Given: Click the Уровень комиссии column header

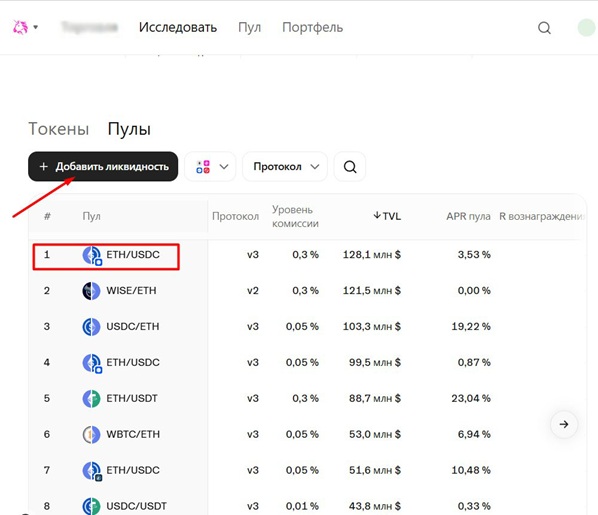Looking at the screenshot, I should (x=295, y=216).
